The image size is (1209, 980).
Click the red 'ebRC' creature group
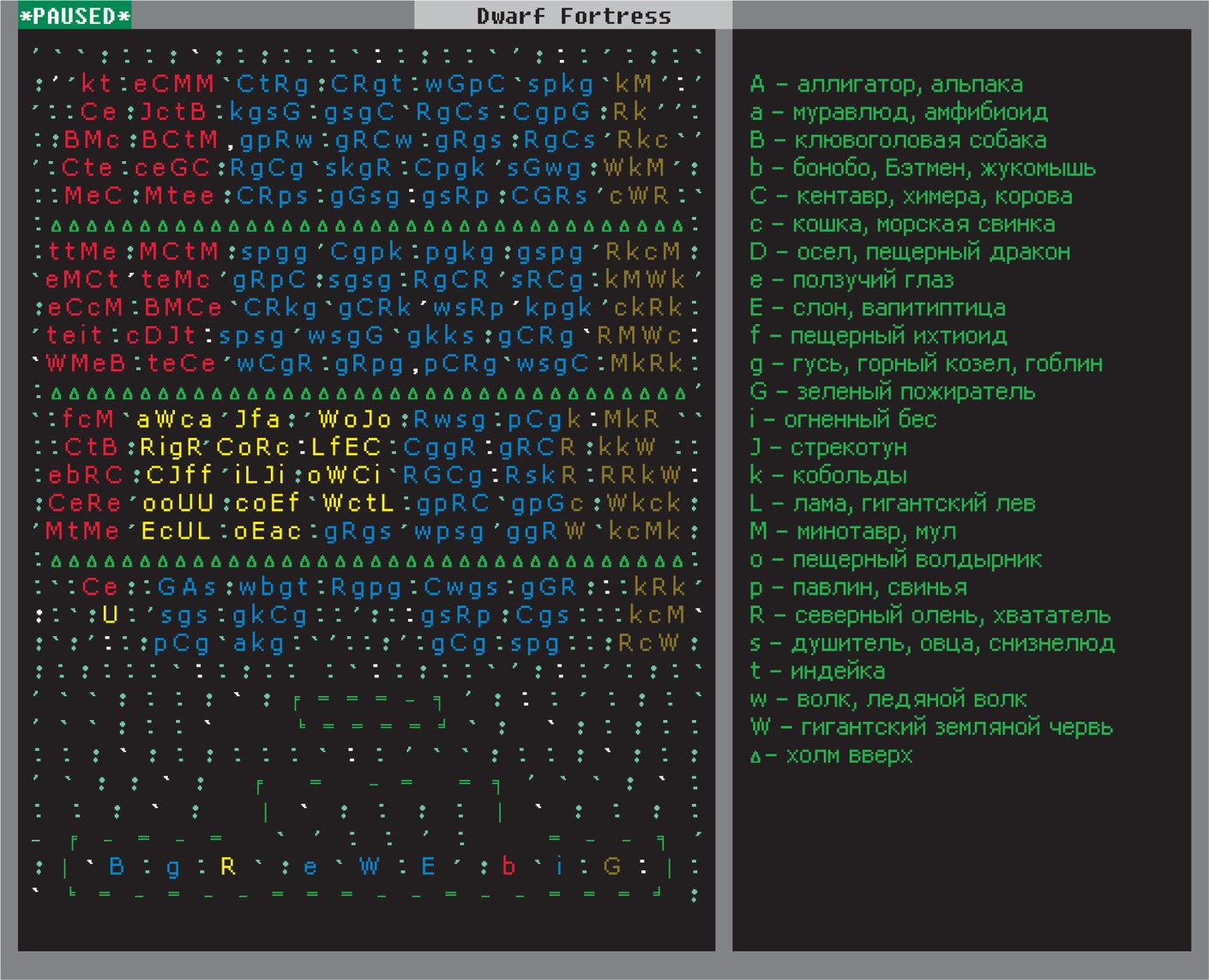point(85,475)
